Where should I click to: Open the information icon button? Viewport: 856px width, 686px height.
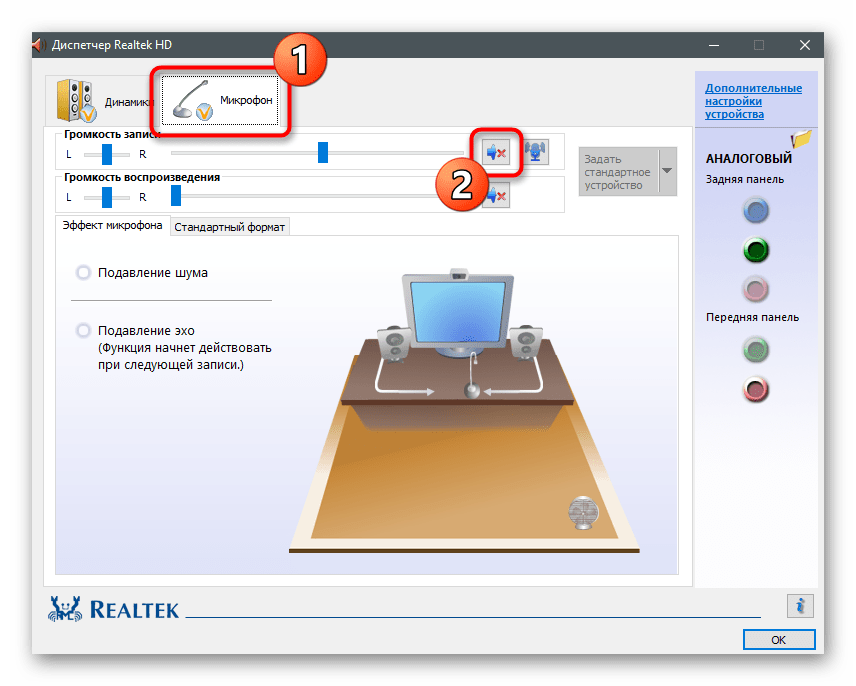pyautogui.click(x=800, y=606)
